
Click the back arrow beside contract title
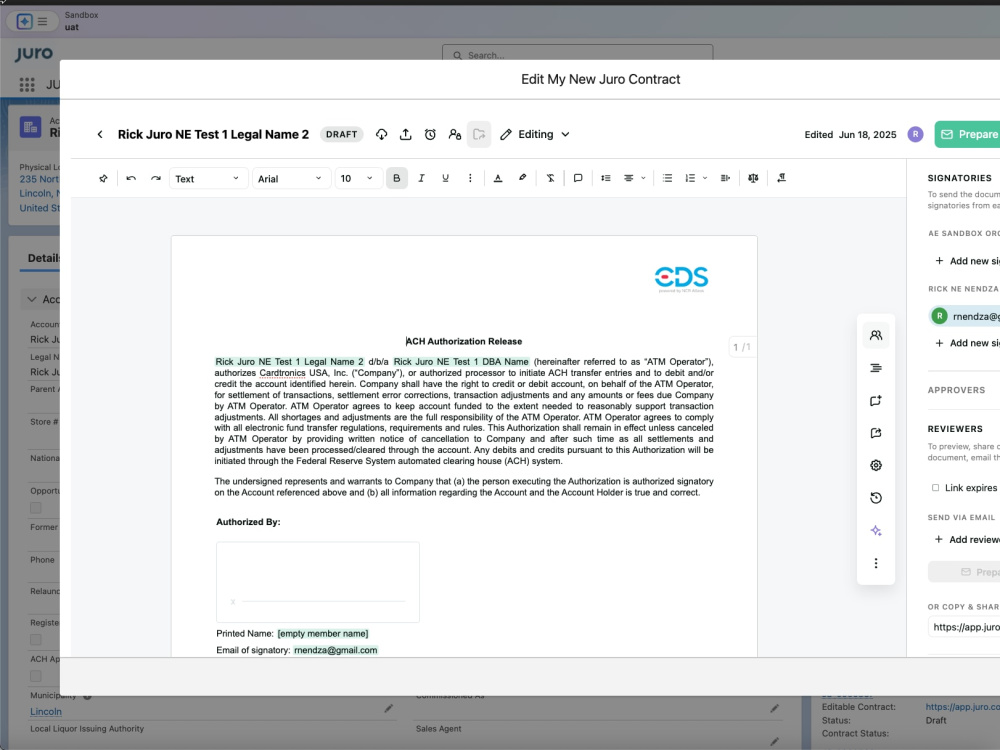[x=99, y=135]
